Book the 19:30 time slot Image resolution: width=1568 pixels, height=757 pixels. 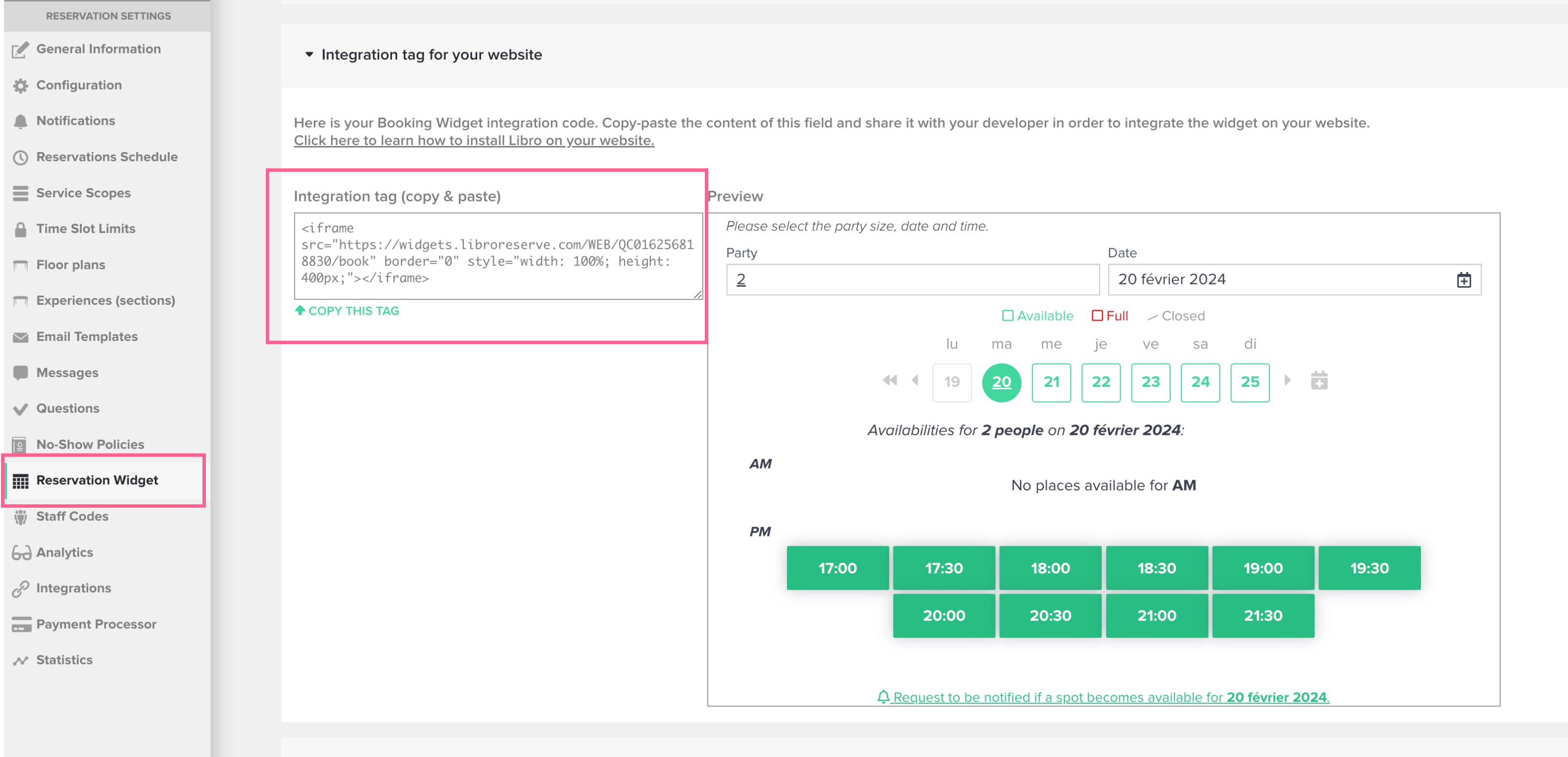click(x=1369, y=568)
